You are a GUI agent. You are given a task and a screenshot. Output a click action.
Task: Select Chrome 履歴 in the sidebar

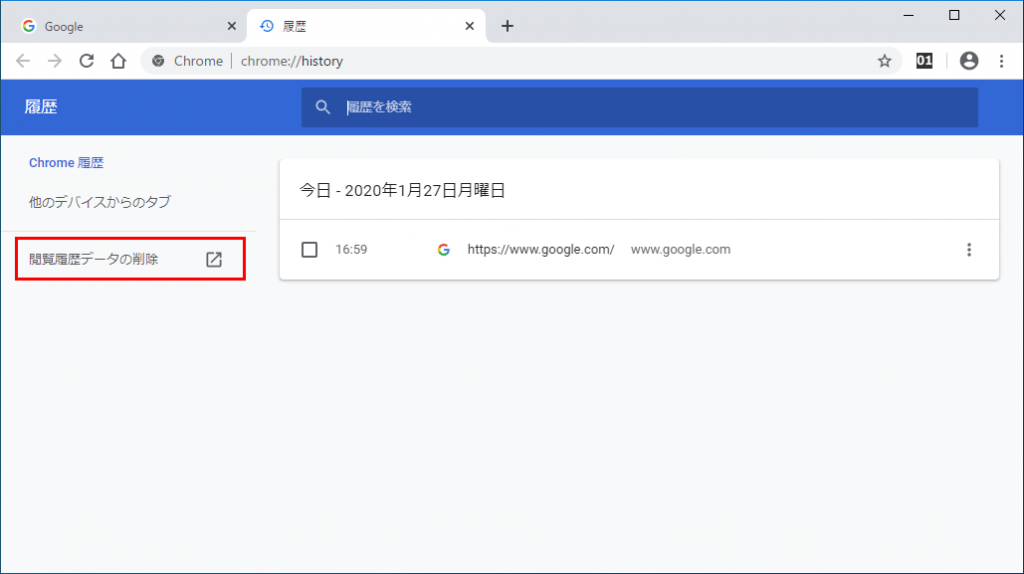point(66,163)
